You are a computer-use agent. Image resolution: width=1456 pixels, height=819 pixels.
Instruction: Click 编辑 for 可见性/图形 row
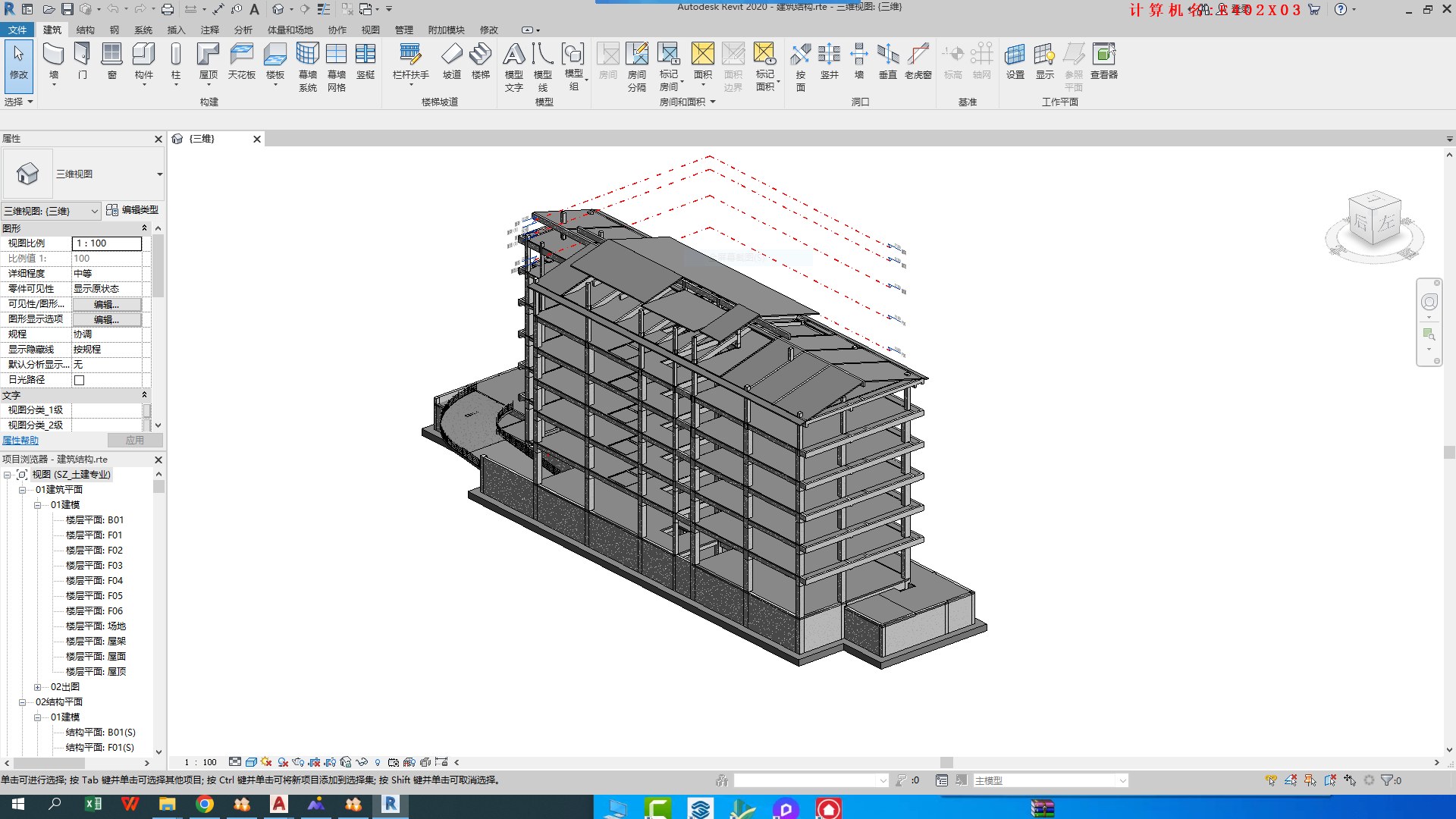107,304
